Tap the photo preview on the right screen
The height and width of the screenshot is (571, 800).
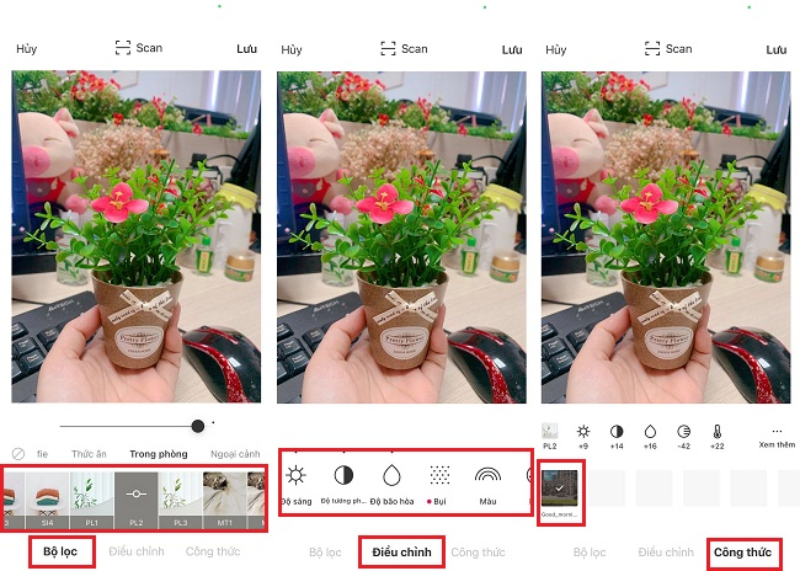pyautogui.click(x=666, y=237)
